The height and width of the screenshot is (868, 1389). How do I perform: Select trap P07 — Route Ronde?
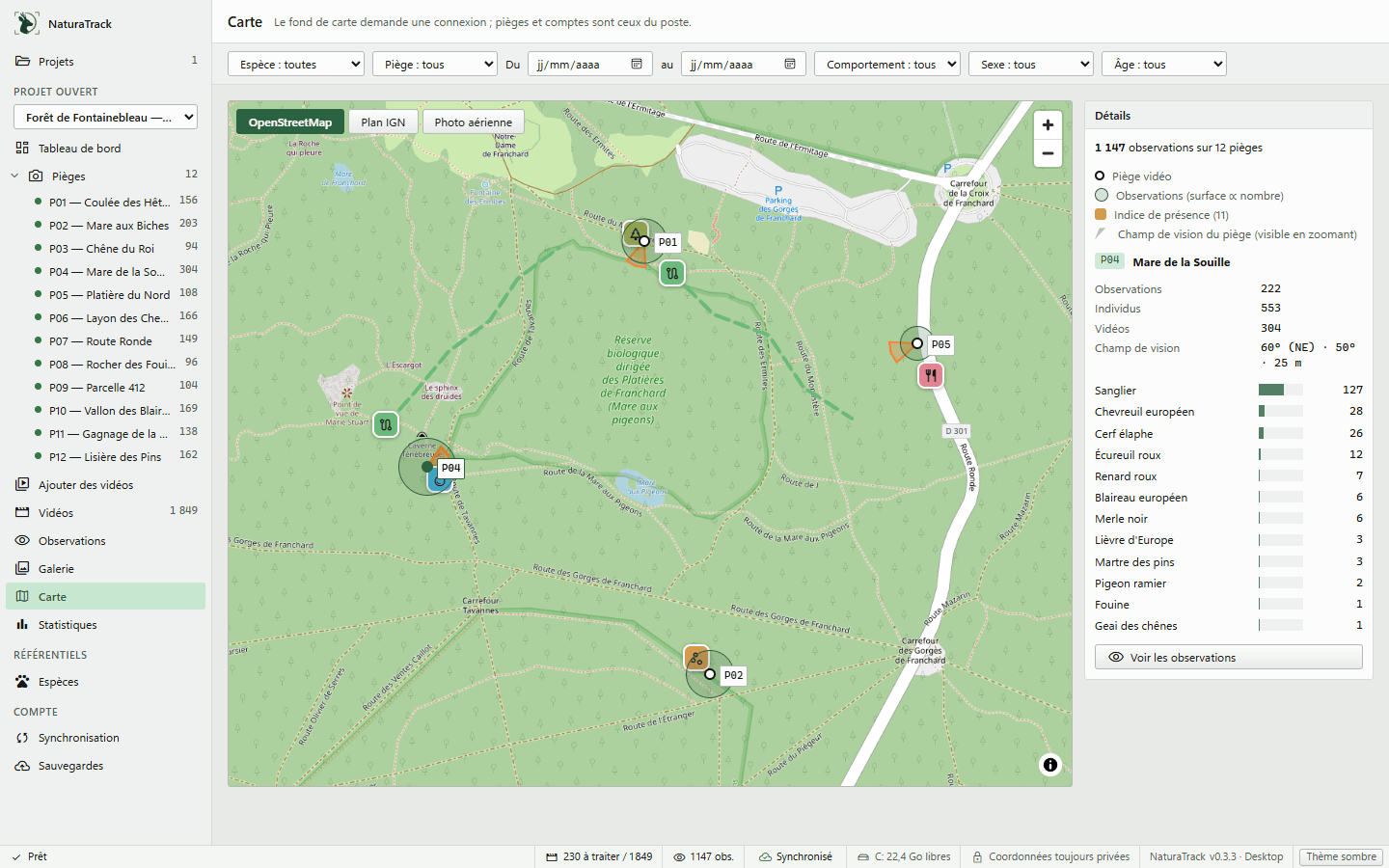(x=116, y=341)
